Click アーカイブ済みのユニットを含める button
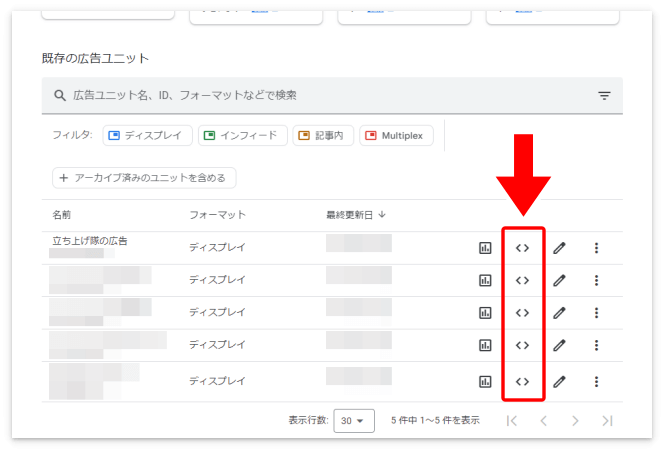 point(144,178)
